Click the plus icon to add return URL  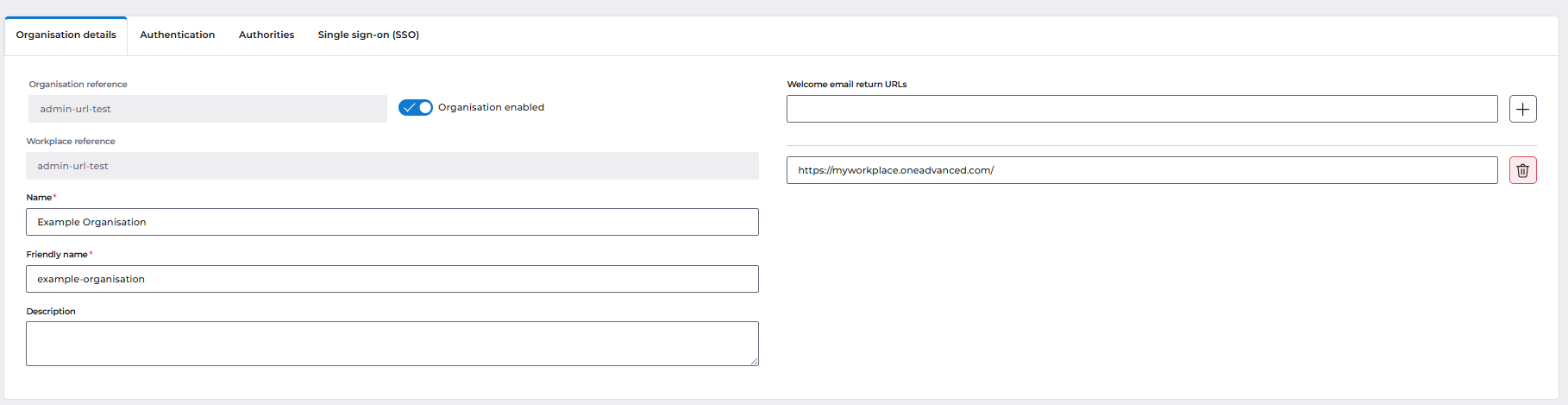[1522, 109]
